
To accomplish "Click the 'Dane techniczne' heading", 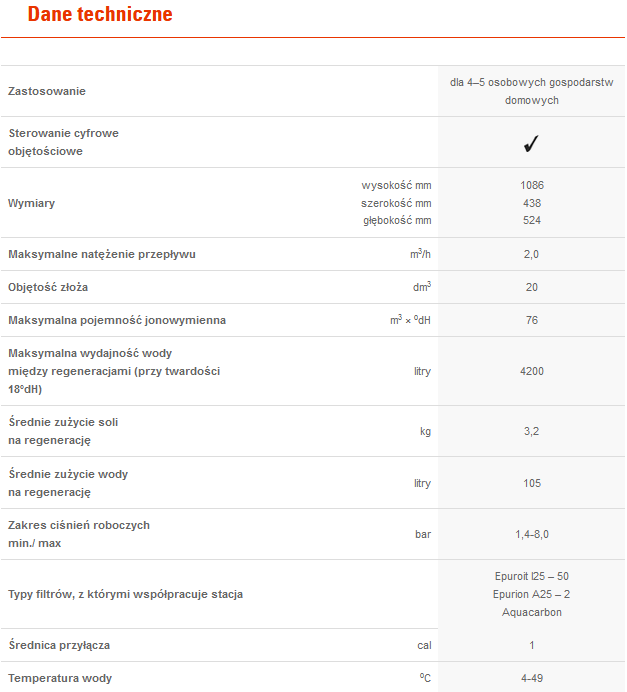I will [x=100, y=15].
